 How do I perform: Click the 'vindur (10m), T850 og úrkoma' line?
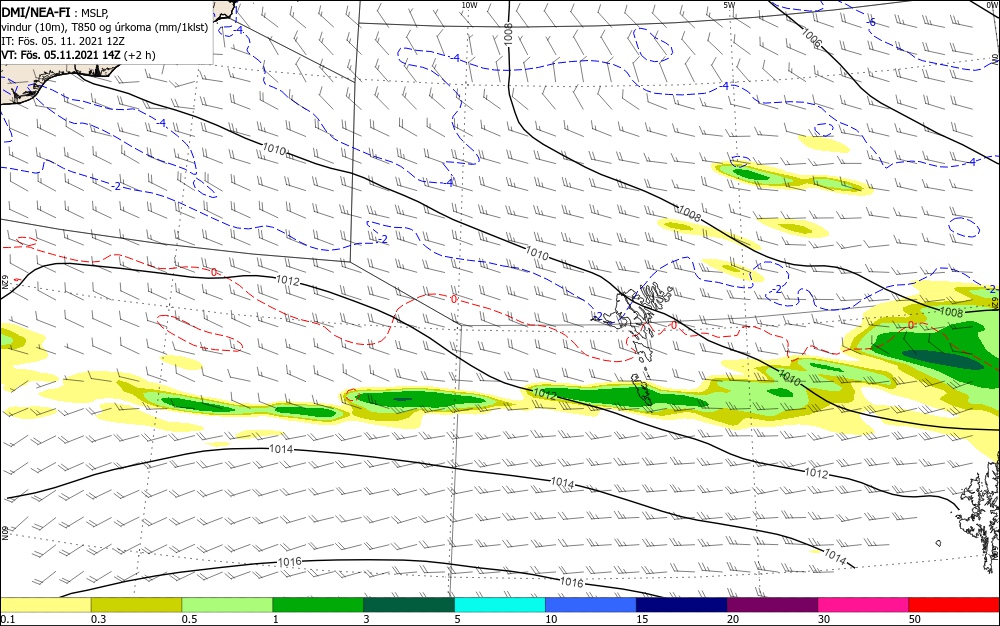click(x=105, y=27)
